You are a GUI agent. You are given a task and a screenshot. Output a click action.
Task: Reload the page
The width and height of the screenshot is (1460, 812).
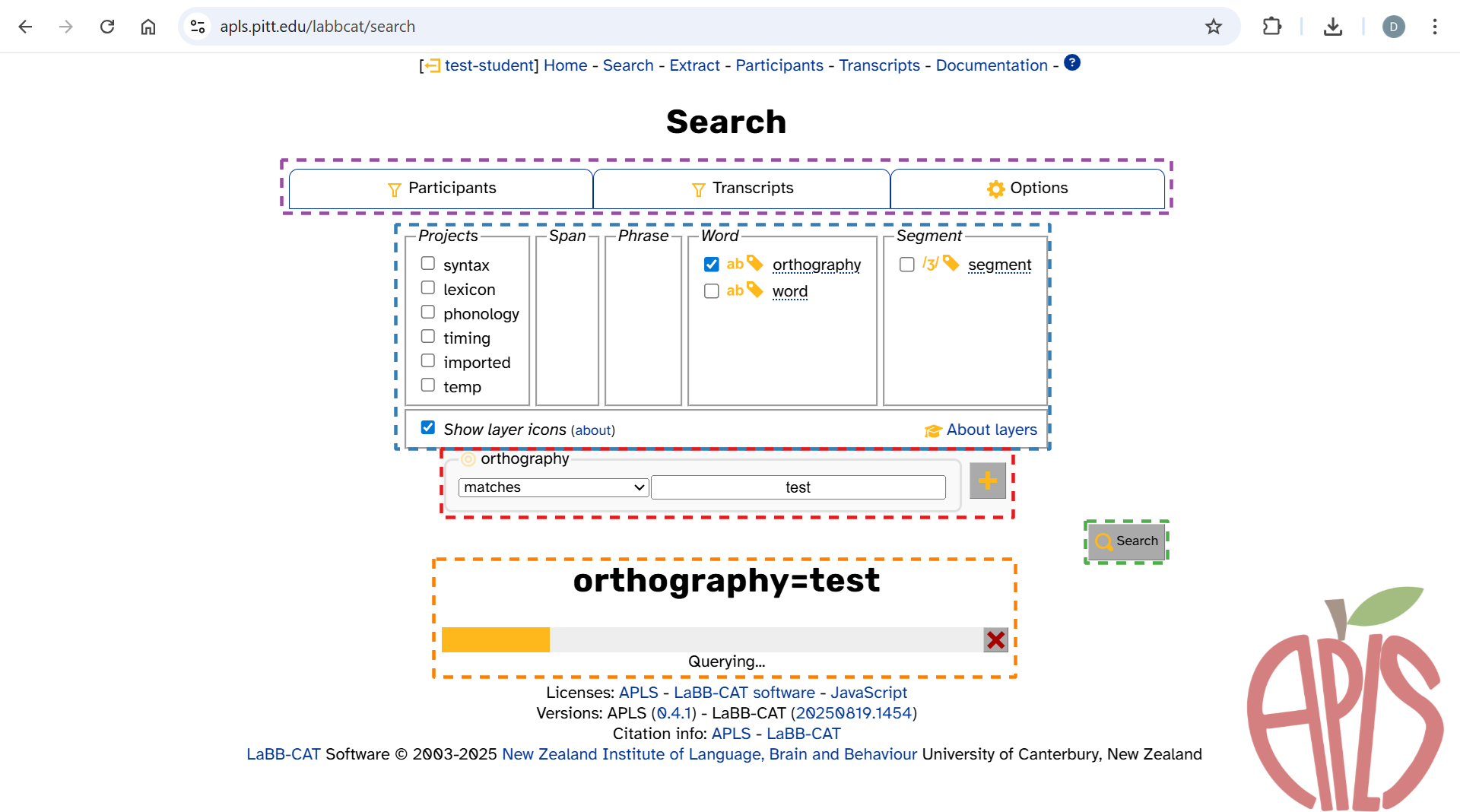pos(107,27)
